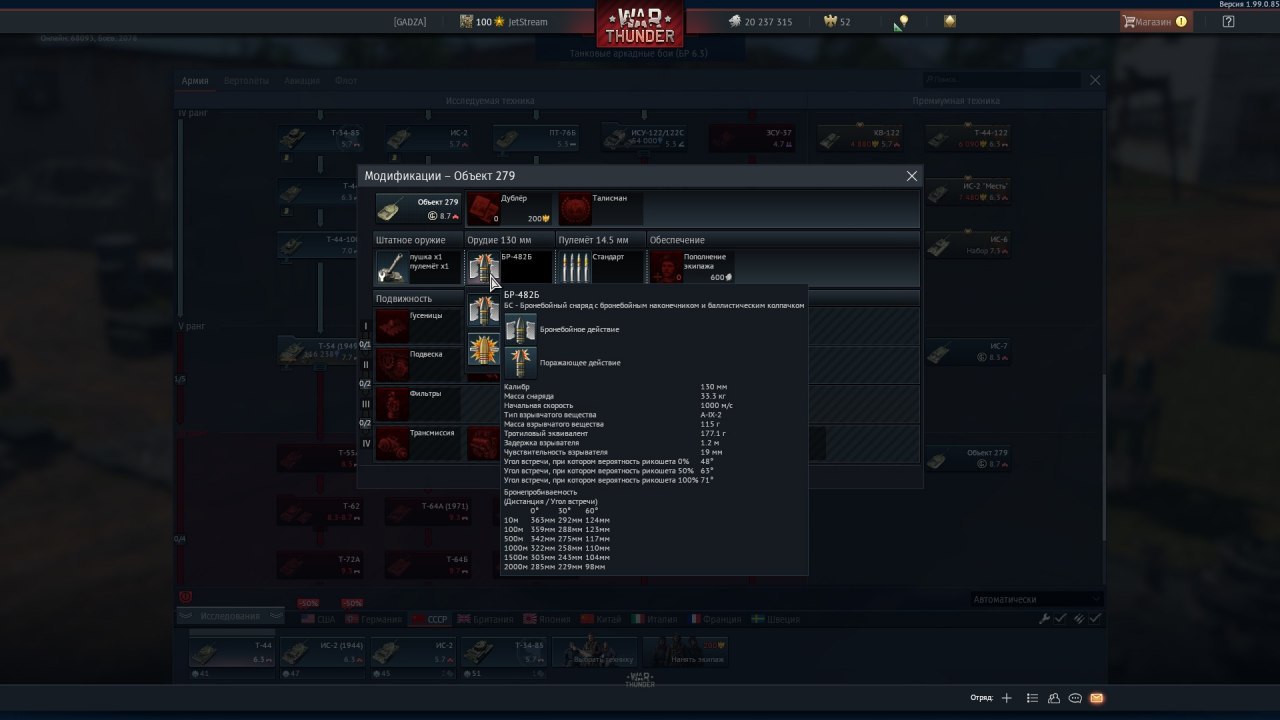Click Нанять экипаж hire crew slot
The height and width of the screenshot is (720, 1280).
686,652
